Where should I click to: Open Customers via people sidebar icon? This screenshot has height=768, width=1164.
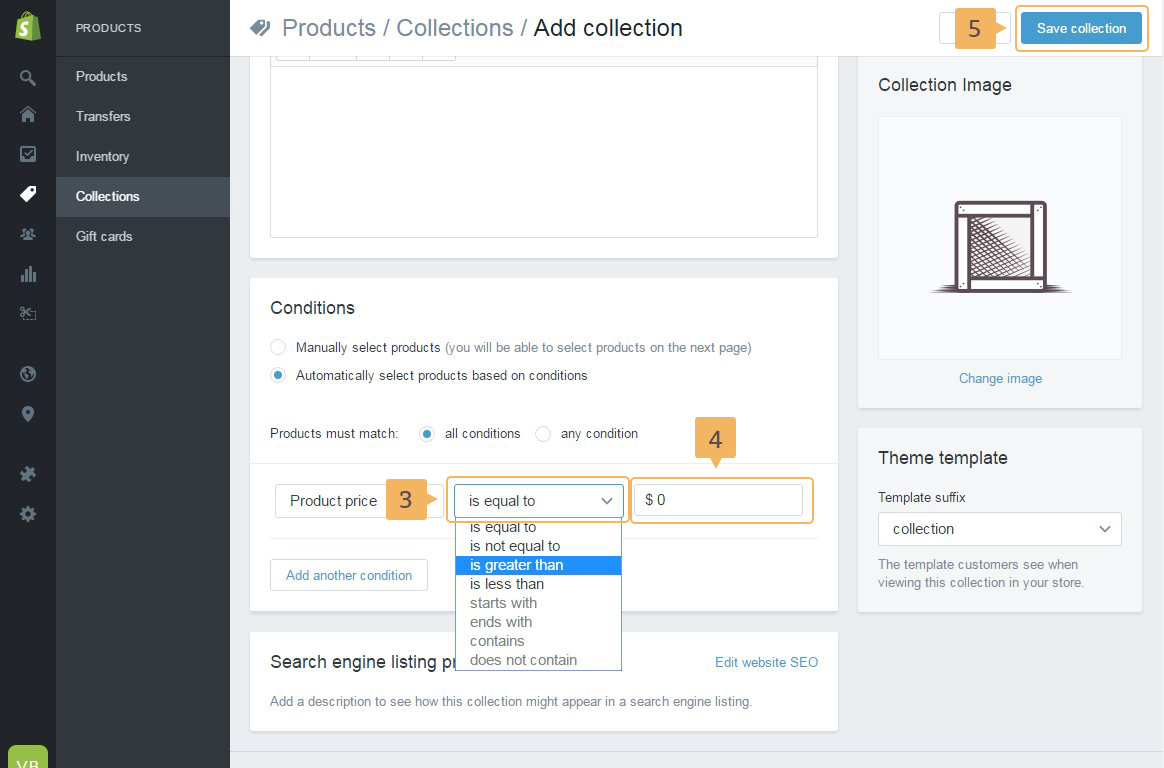[28, 234]
